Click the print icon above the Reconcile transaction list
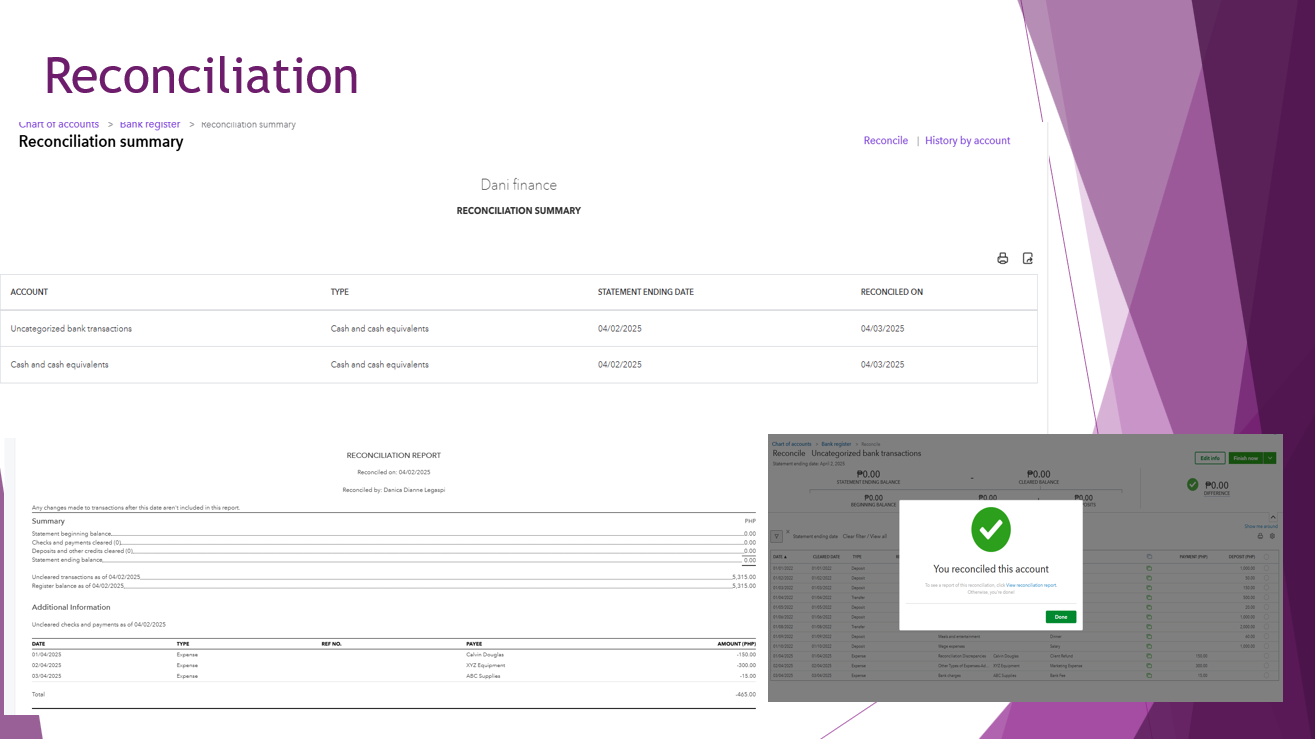The height and width of the screenshot is (739, 1315). [x=1260, y=536]
